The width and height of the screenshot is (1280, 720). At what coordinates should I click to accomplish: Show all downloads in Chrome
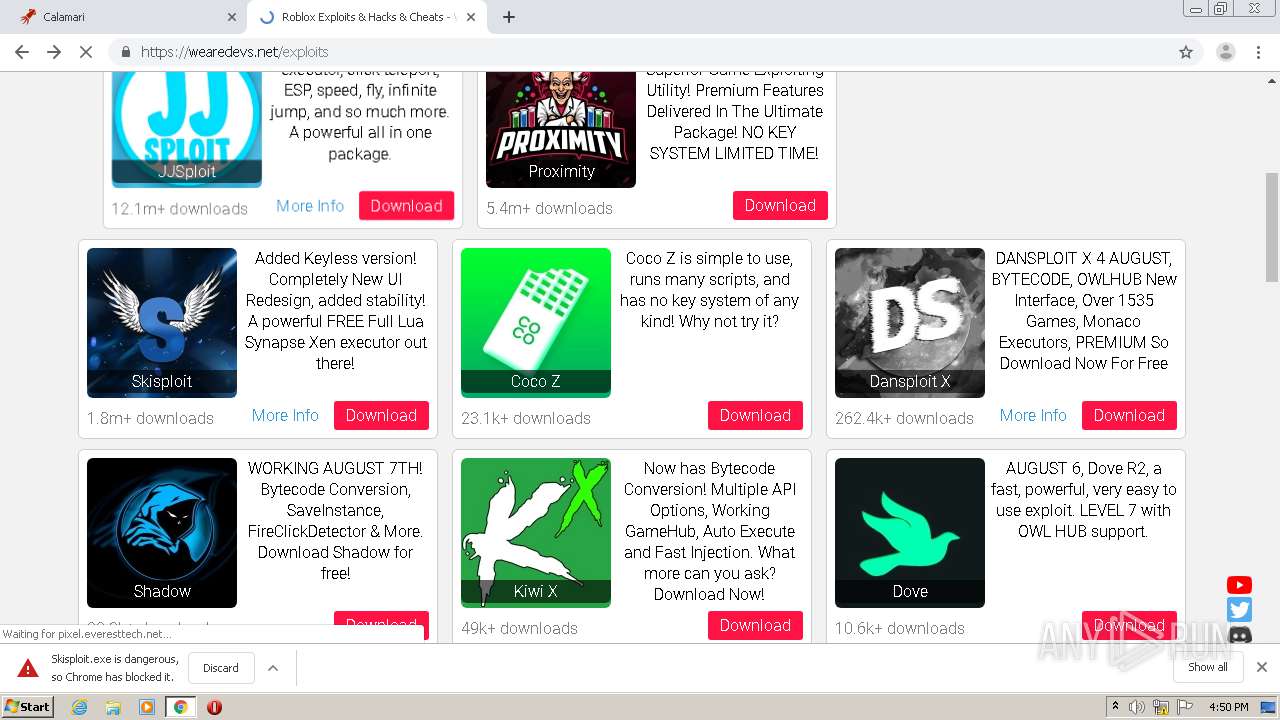point(1208,667)
